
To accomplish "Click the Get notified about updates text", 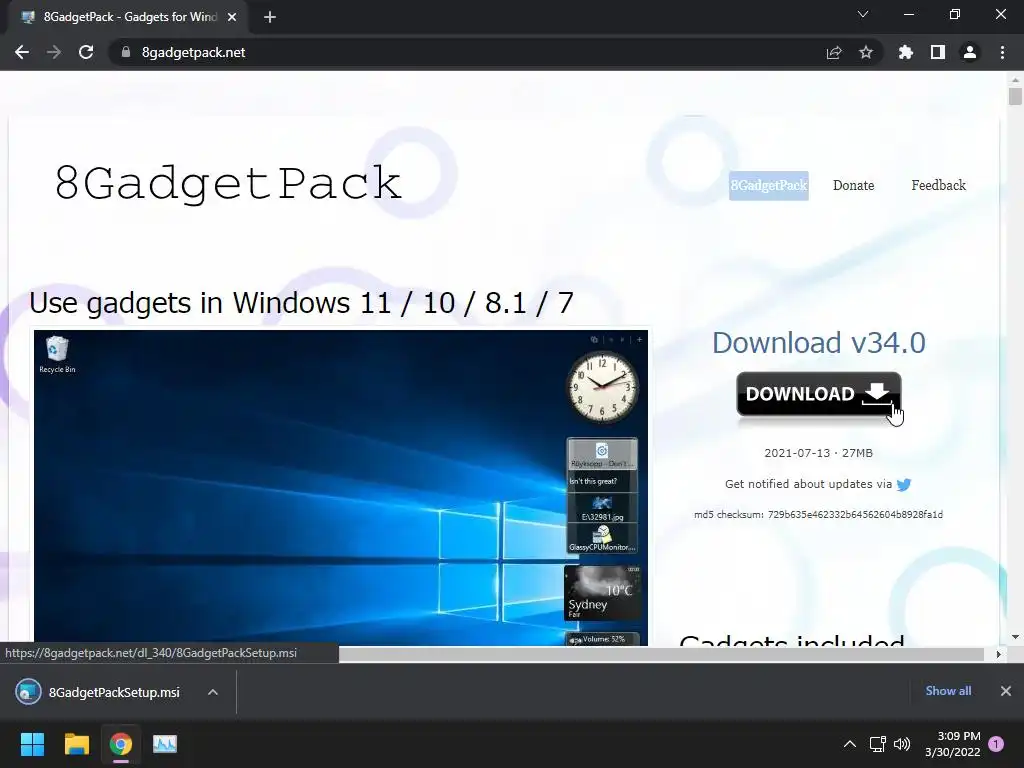I will click(808, 484).
